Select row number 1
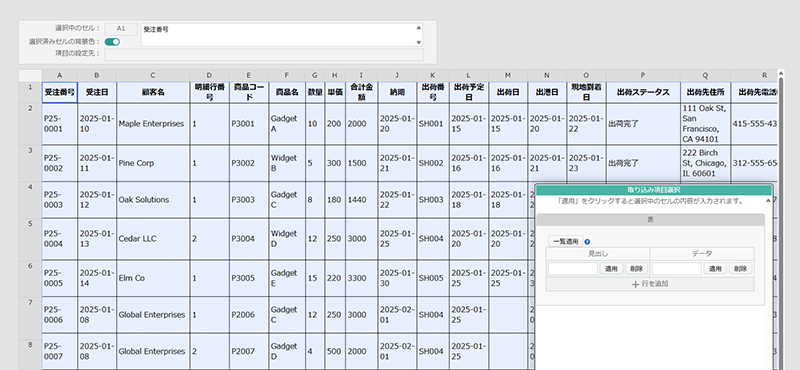800x370 pixels. coord(30,92)
